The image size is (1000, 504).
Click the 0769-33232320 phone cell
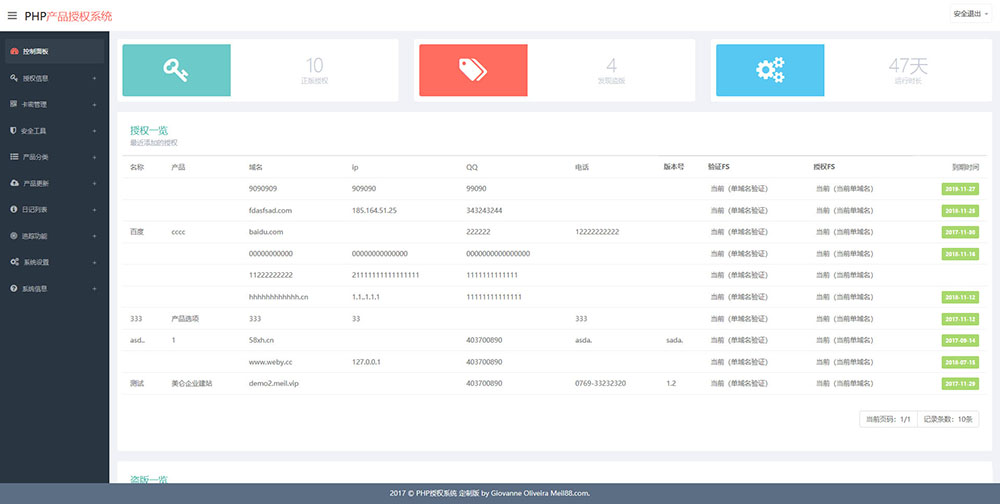(600, 384)
